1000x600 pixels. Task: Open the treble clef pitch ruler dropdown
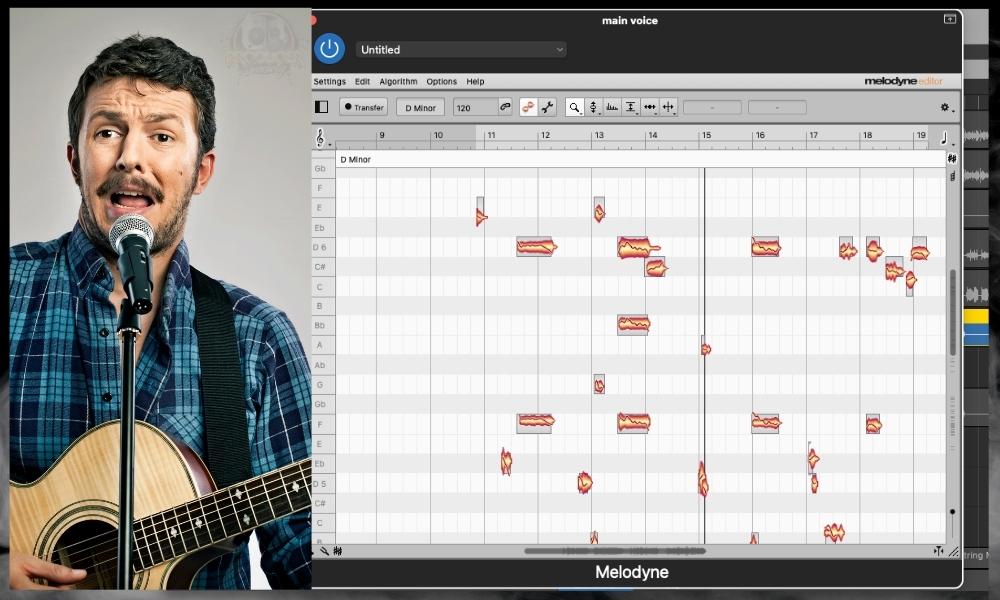322,138
